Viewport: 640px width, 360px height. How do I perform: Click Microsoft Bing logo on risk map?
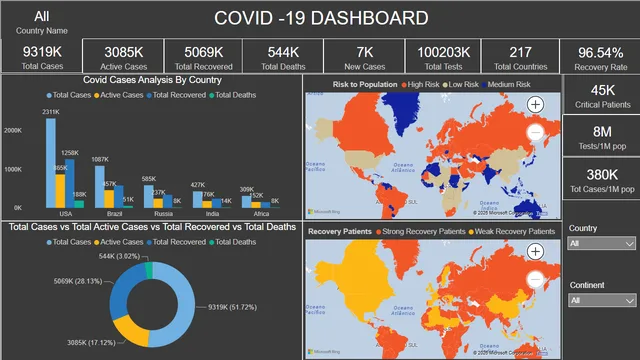coord(324,212)
